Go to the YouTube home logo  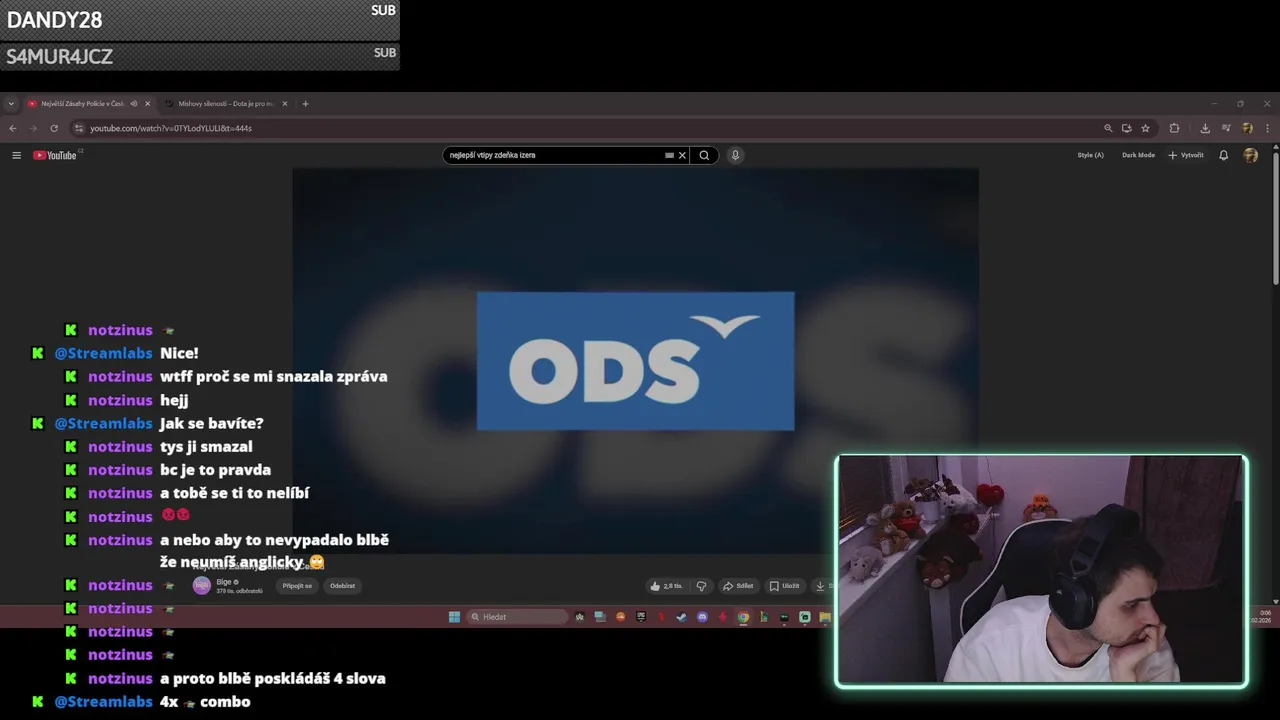(x=55, y=155)
